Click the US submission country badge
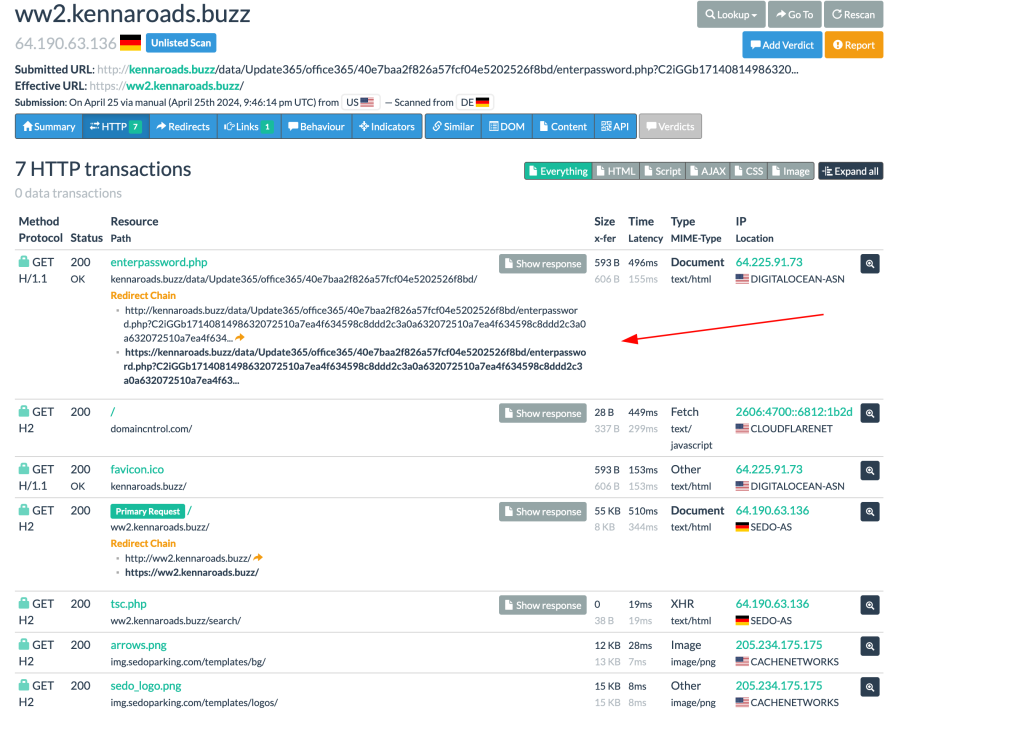The image size is (1024, 732). click(x=360, y=103)
